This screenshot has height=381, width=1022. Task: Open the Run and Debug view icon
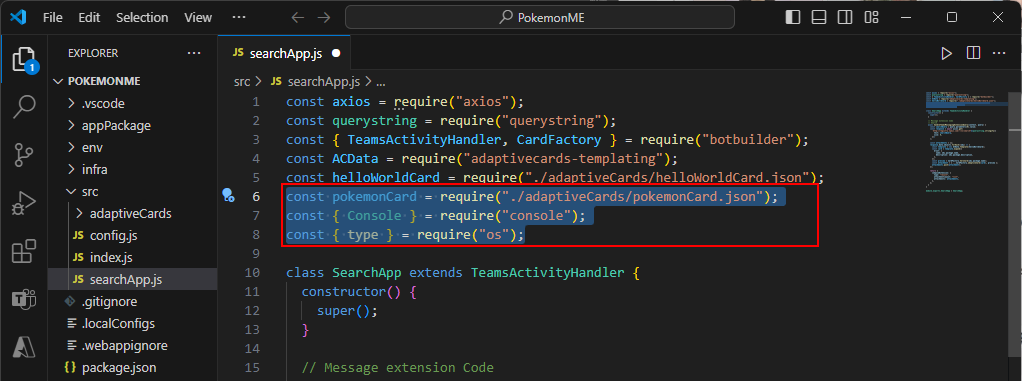pos(24,203)
